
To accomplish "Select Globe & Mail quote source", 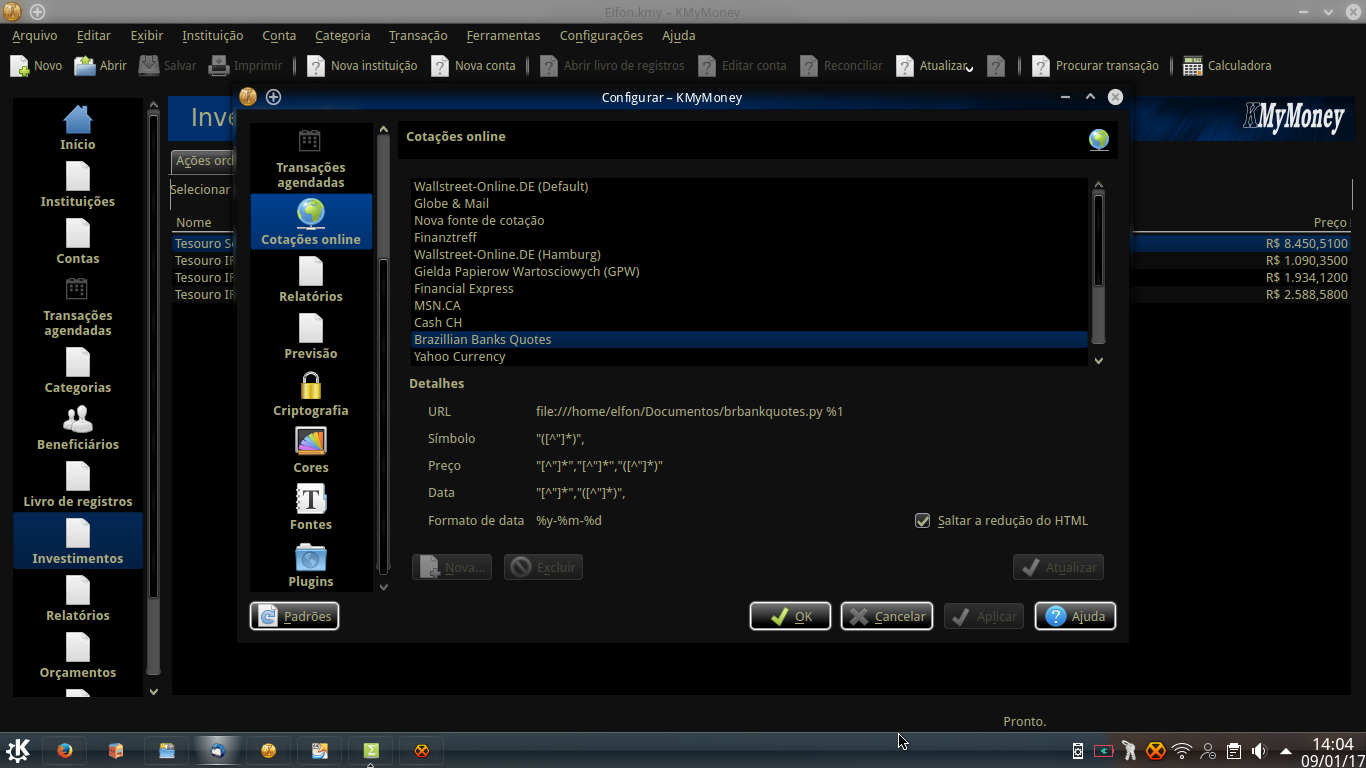I will (x=749, y=204).
